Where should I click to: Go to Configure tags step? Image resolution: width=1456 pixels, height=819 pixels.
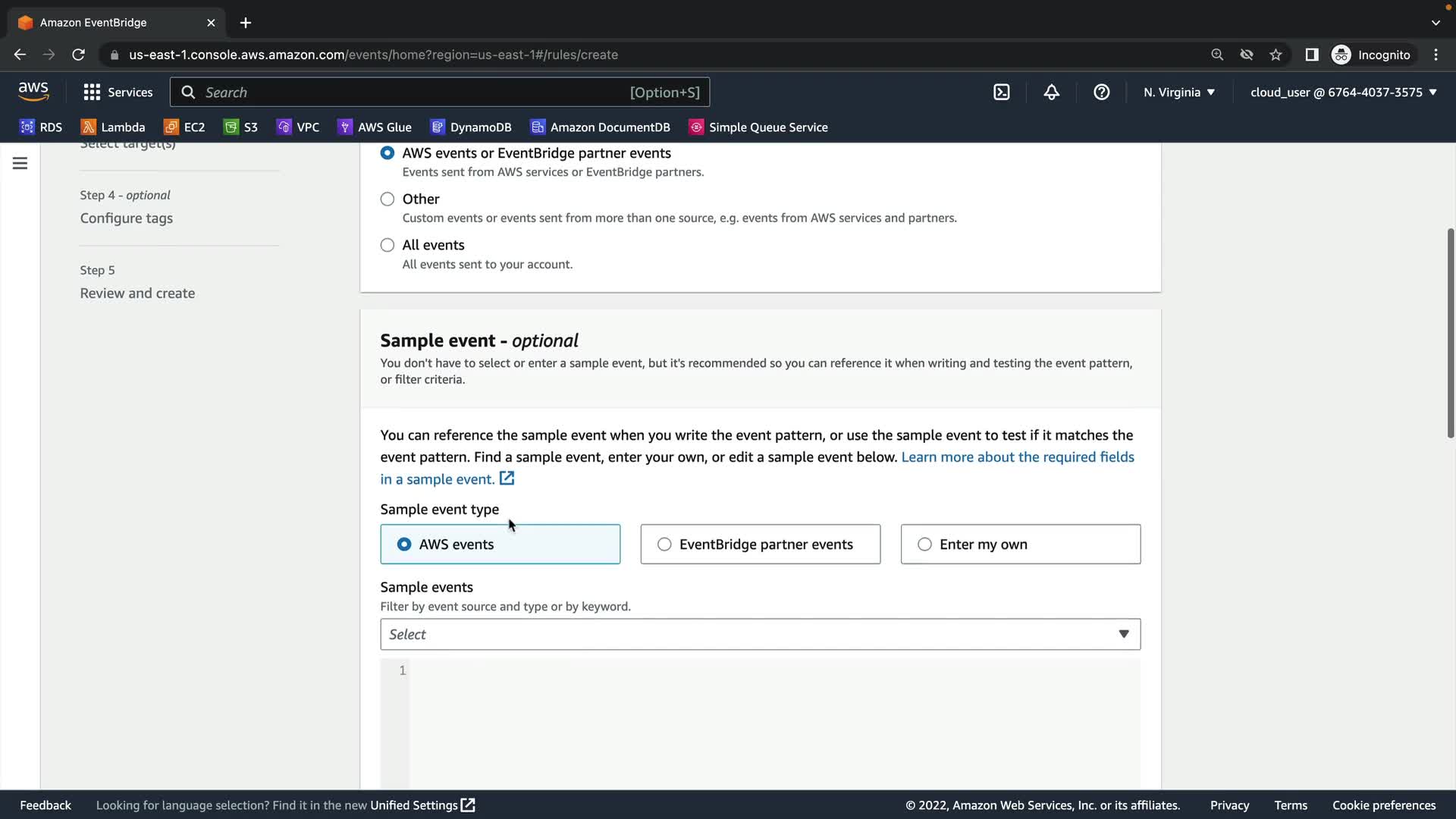click(x=127, y=218)
